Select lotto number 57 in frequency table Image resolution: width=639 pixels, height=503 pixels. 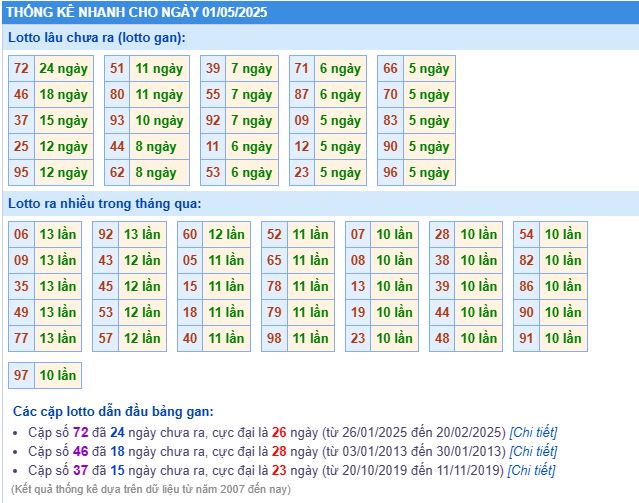click(x=106, y=338)
